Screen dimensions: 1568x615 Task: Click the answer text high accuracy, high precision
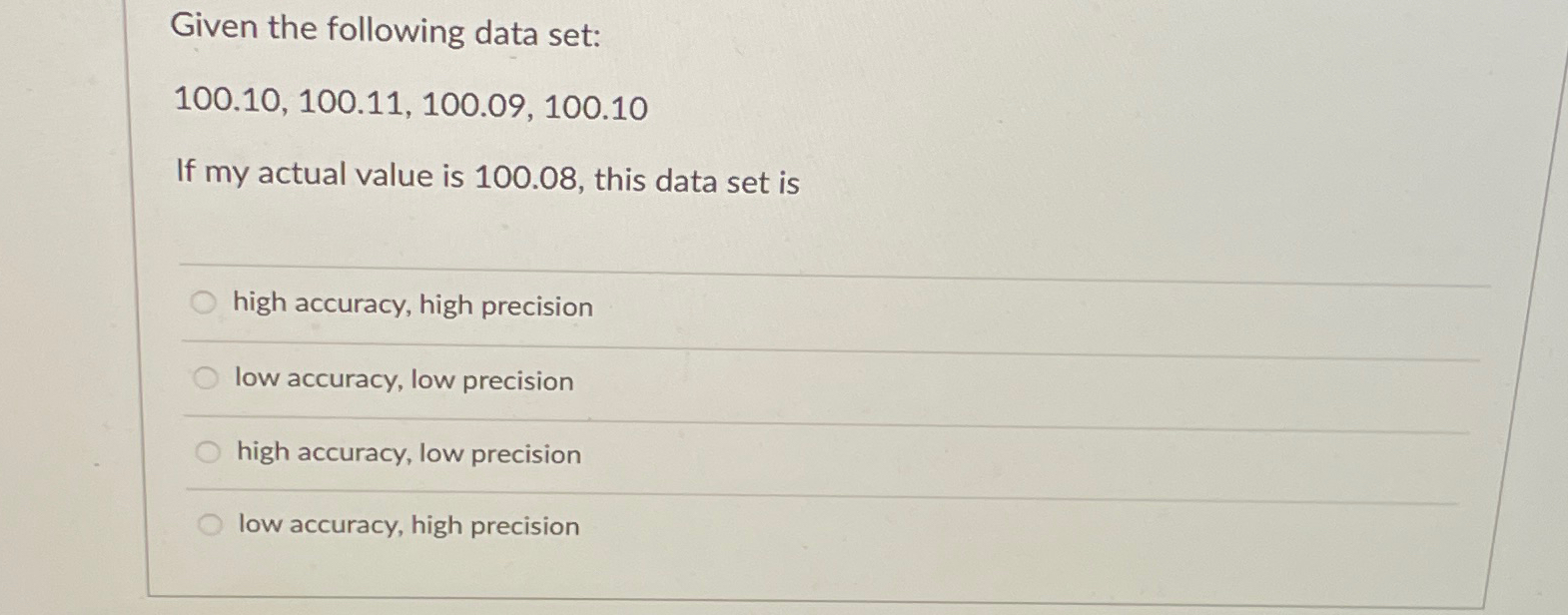(x=412, y=306)
